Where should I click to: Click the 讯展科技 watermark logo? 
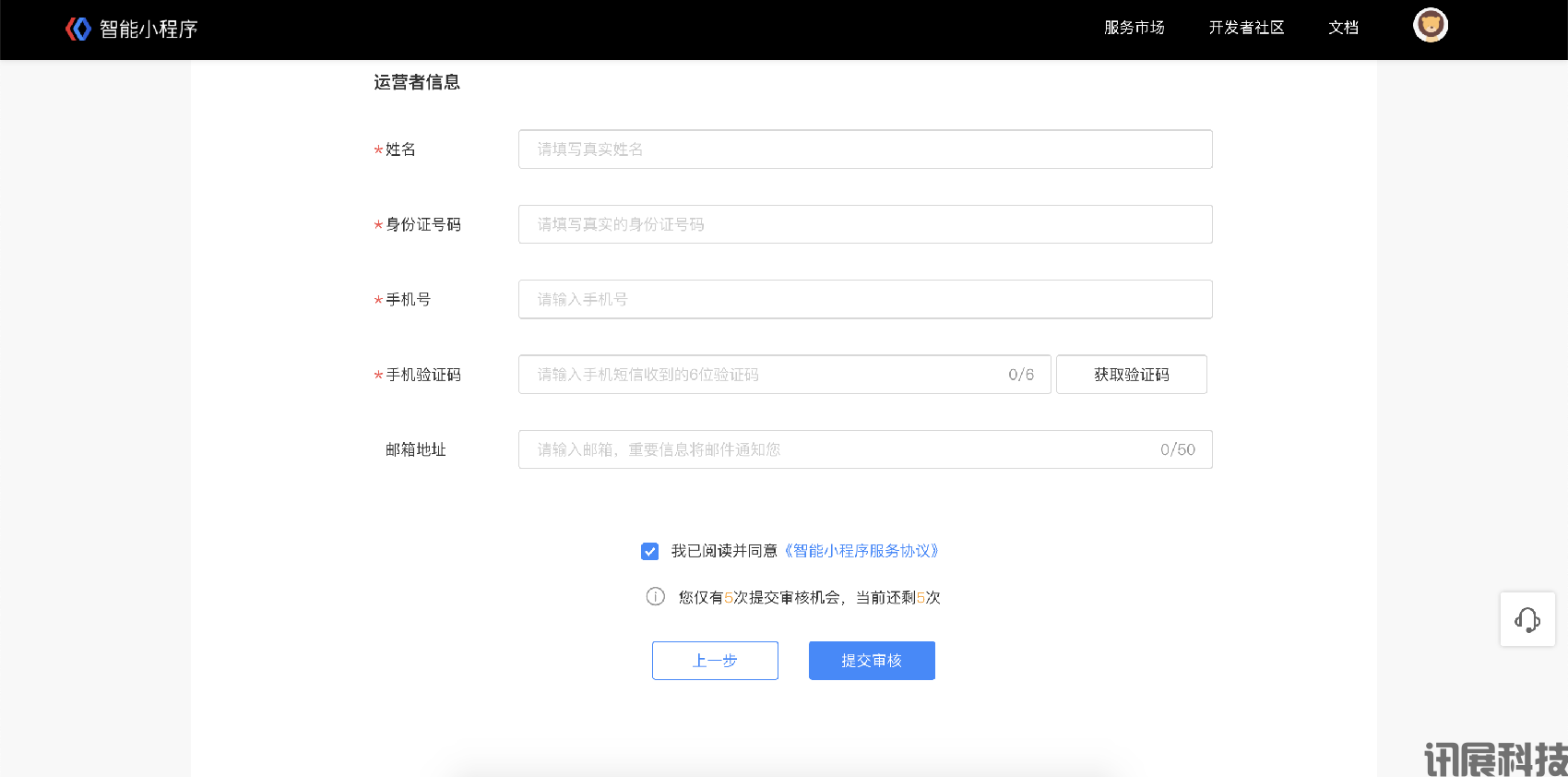click(1494, 759)
